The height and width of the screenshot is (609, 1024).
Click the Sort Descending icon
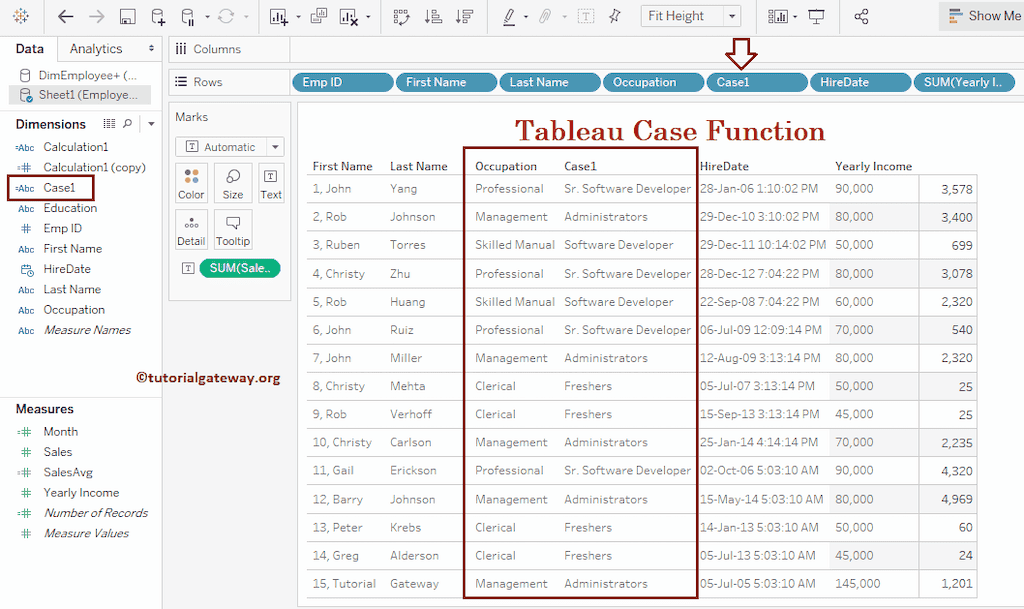pos(464,16)
